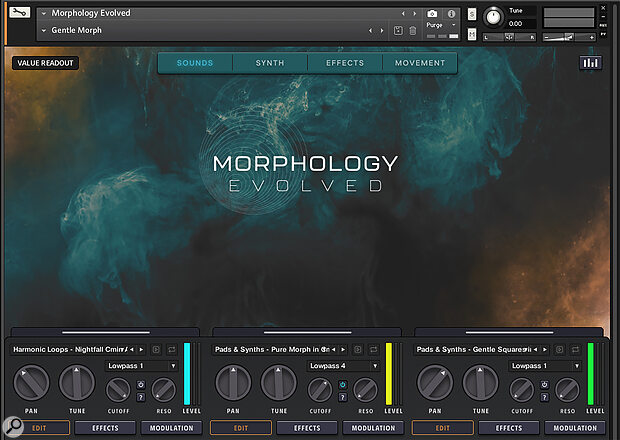Go to the next snapshot beside Gentle Morph
Screen dimensions: 620x440
click(x=382, y=30)
